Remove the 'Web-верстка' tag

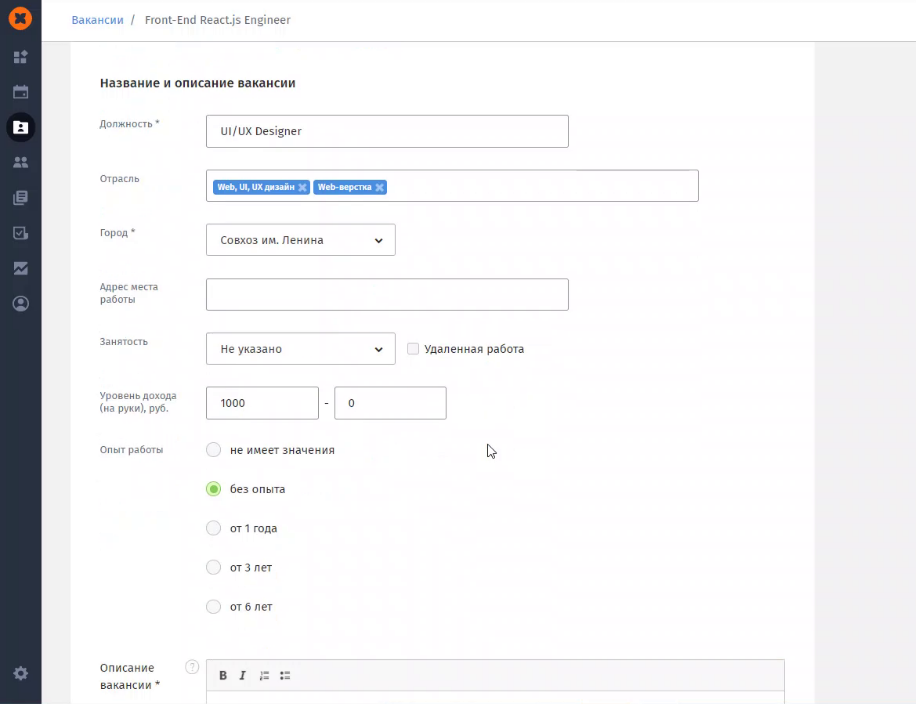[379, 188]
